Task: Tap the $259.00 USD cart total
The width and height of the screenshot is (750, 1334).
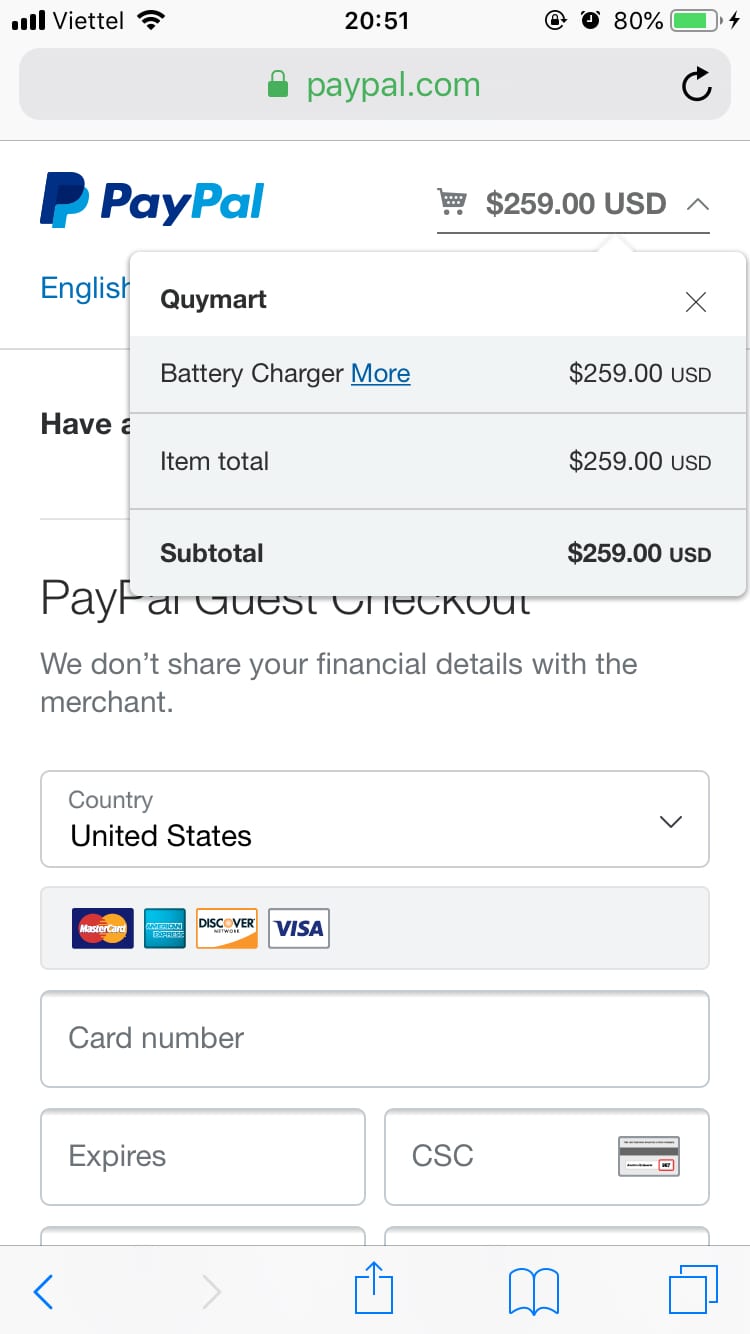Action: (576, 204)
